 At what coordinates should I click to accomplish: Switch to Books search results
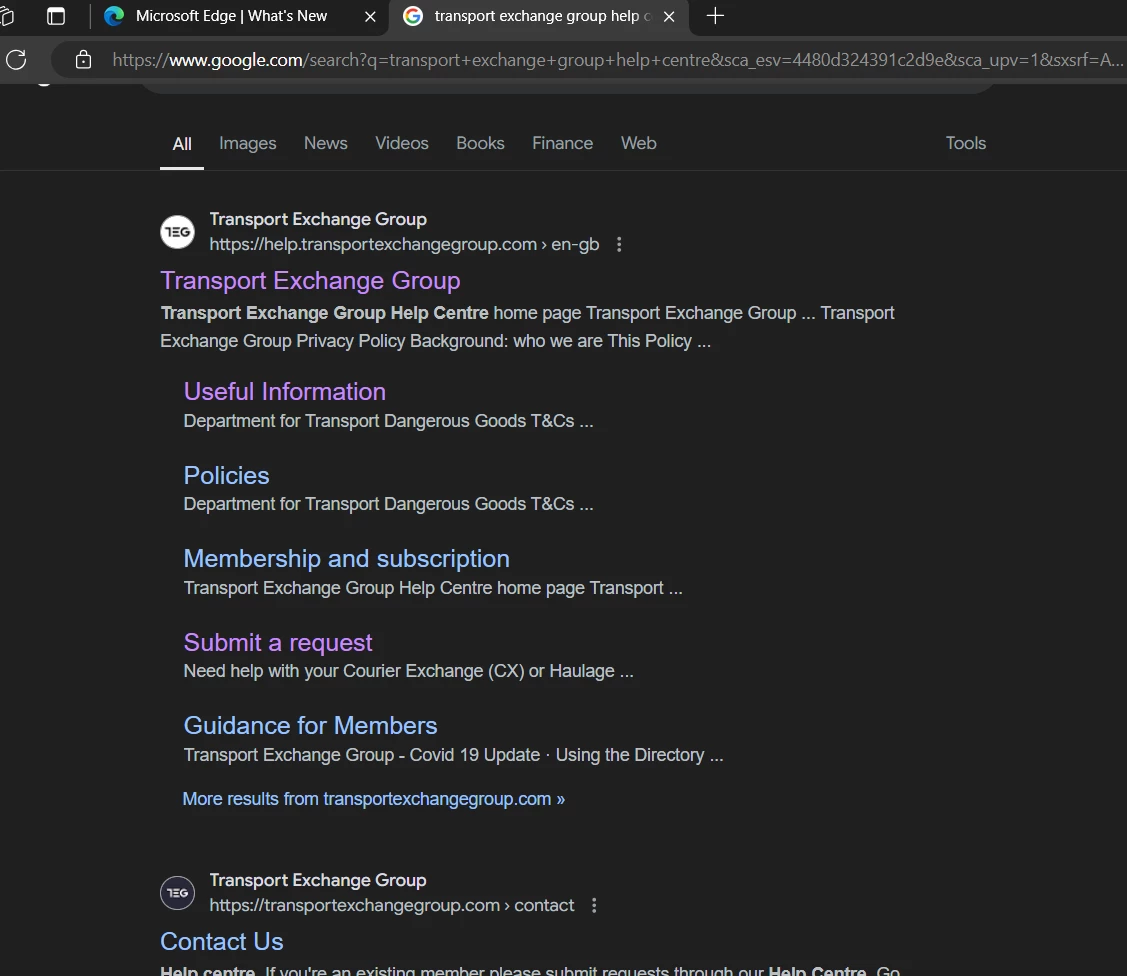coord(480,143)
